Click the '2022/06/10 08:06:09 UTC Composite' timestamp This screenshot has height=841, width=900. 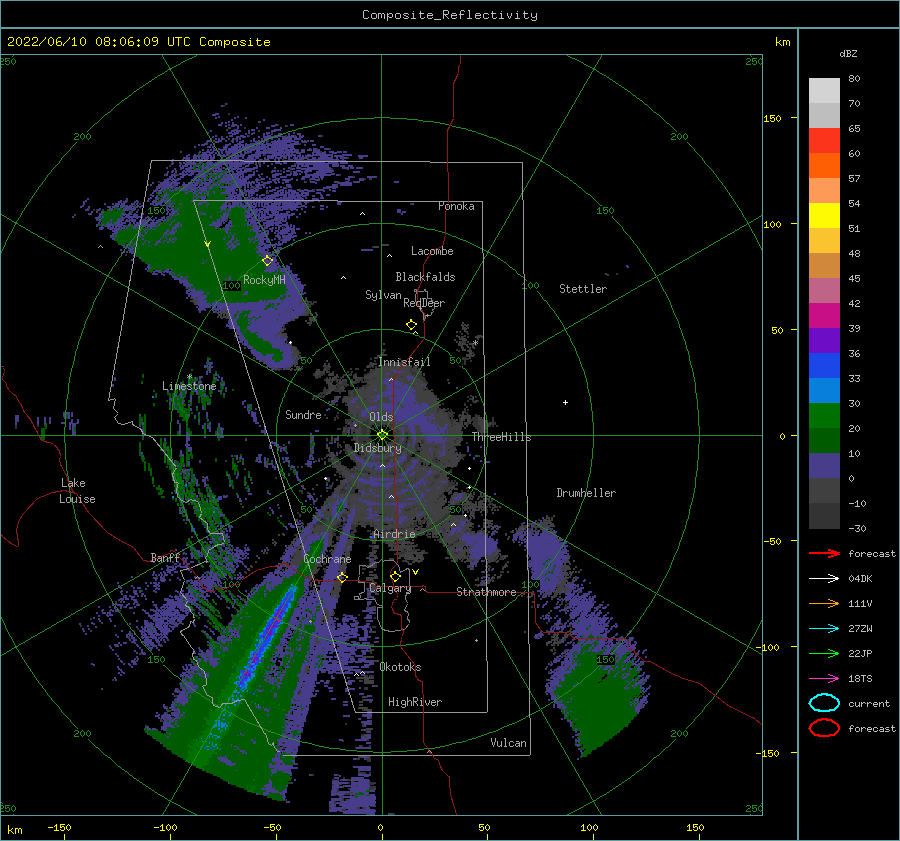point(138,42)
